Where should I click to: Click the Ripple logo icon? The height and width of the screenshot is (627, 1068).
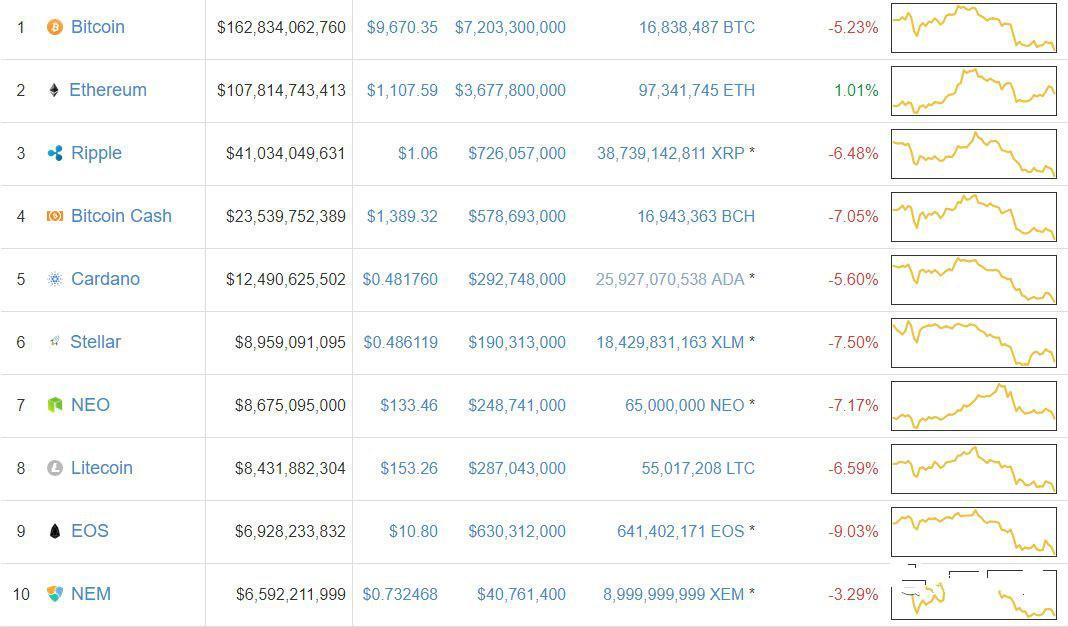55,153
